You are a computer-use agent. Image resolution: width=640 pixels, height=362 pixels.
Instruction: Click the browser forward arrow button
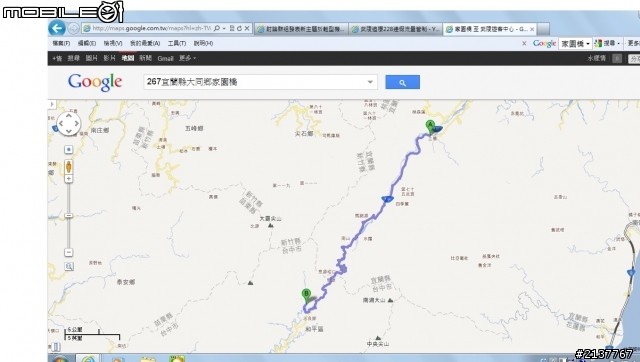pos(73,28)
